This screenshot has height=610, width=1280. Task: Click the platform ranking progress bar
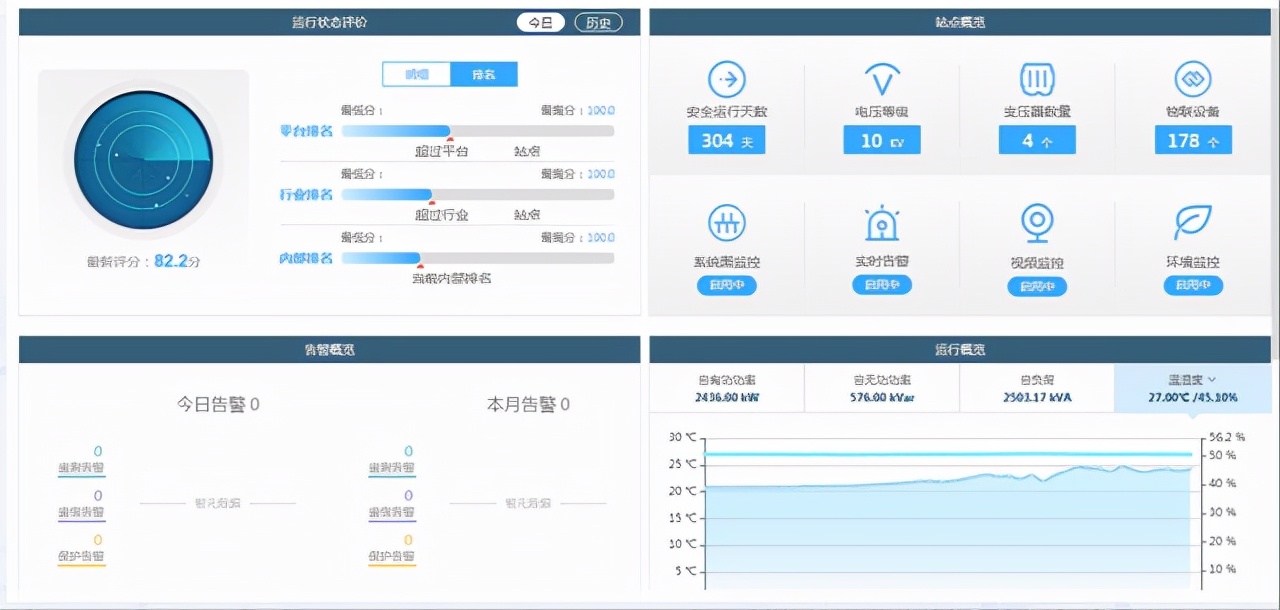pos(478,131)
